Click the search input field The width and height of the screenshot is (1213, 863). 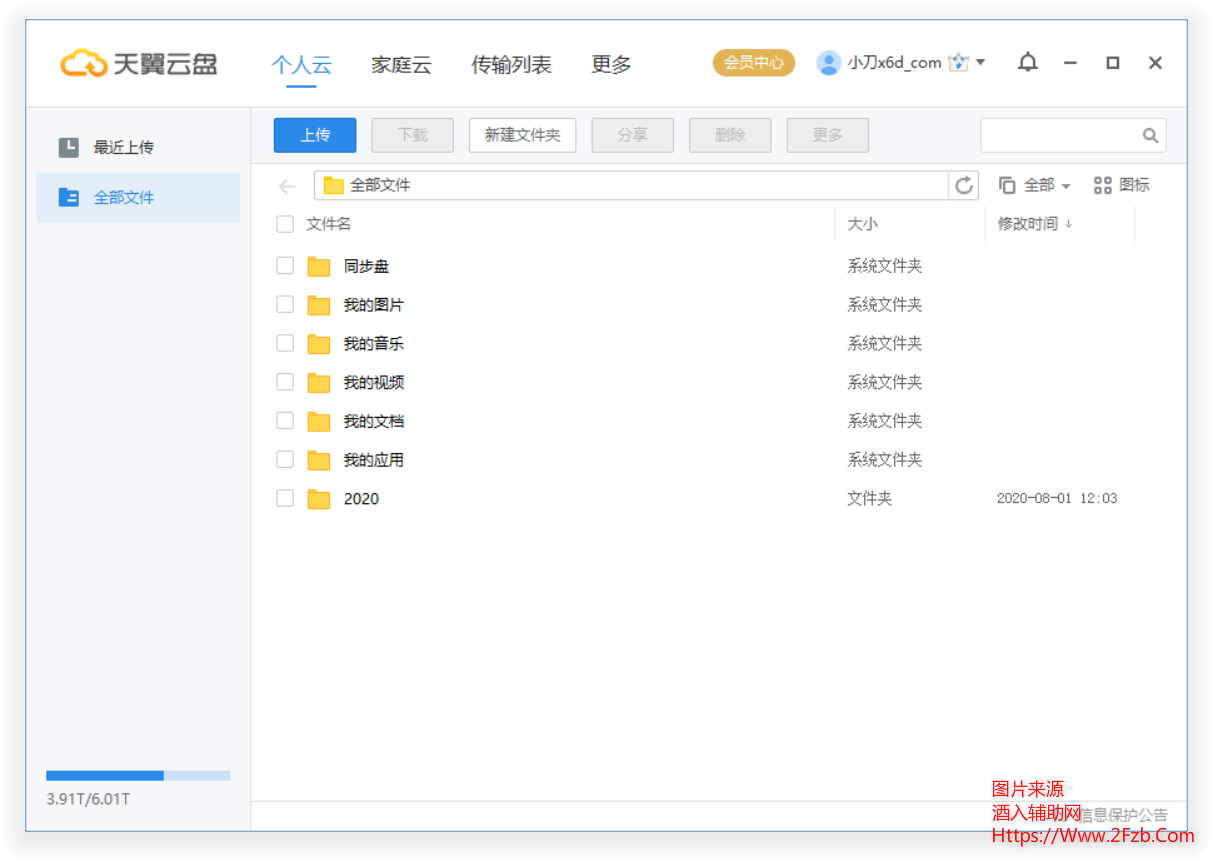(x=1060, y=136)
